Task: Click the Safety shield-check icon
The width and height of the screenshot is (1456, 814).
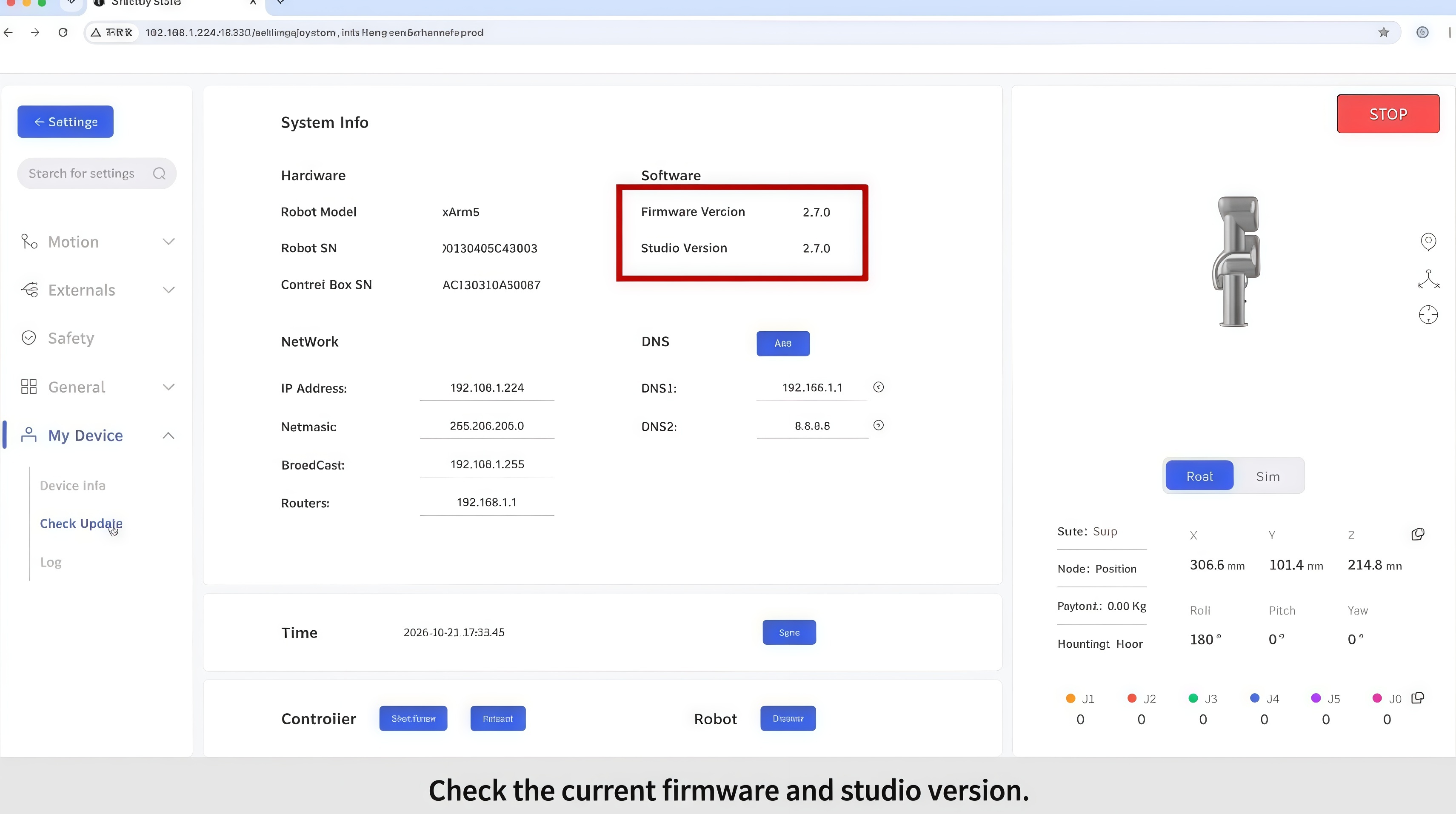Action: click(29, 338)
